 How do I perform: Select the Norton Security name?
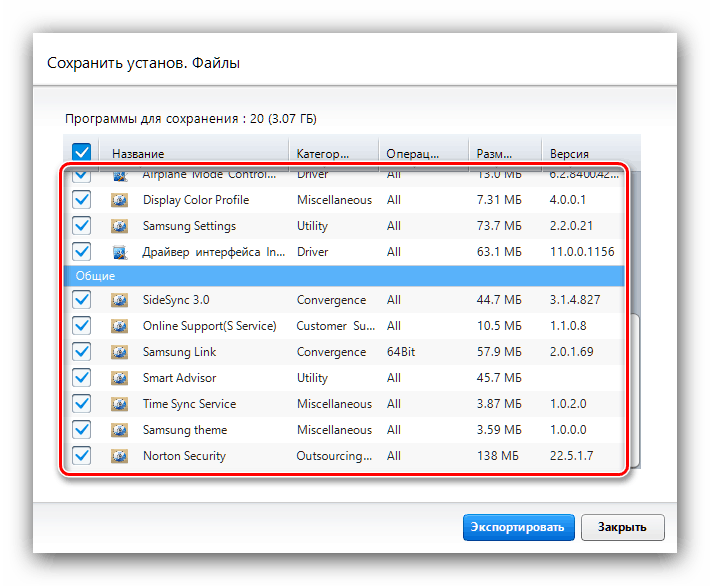coord(184,456)
